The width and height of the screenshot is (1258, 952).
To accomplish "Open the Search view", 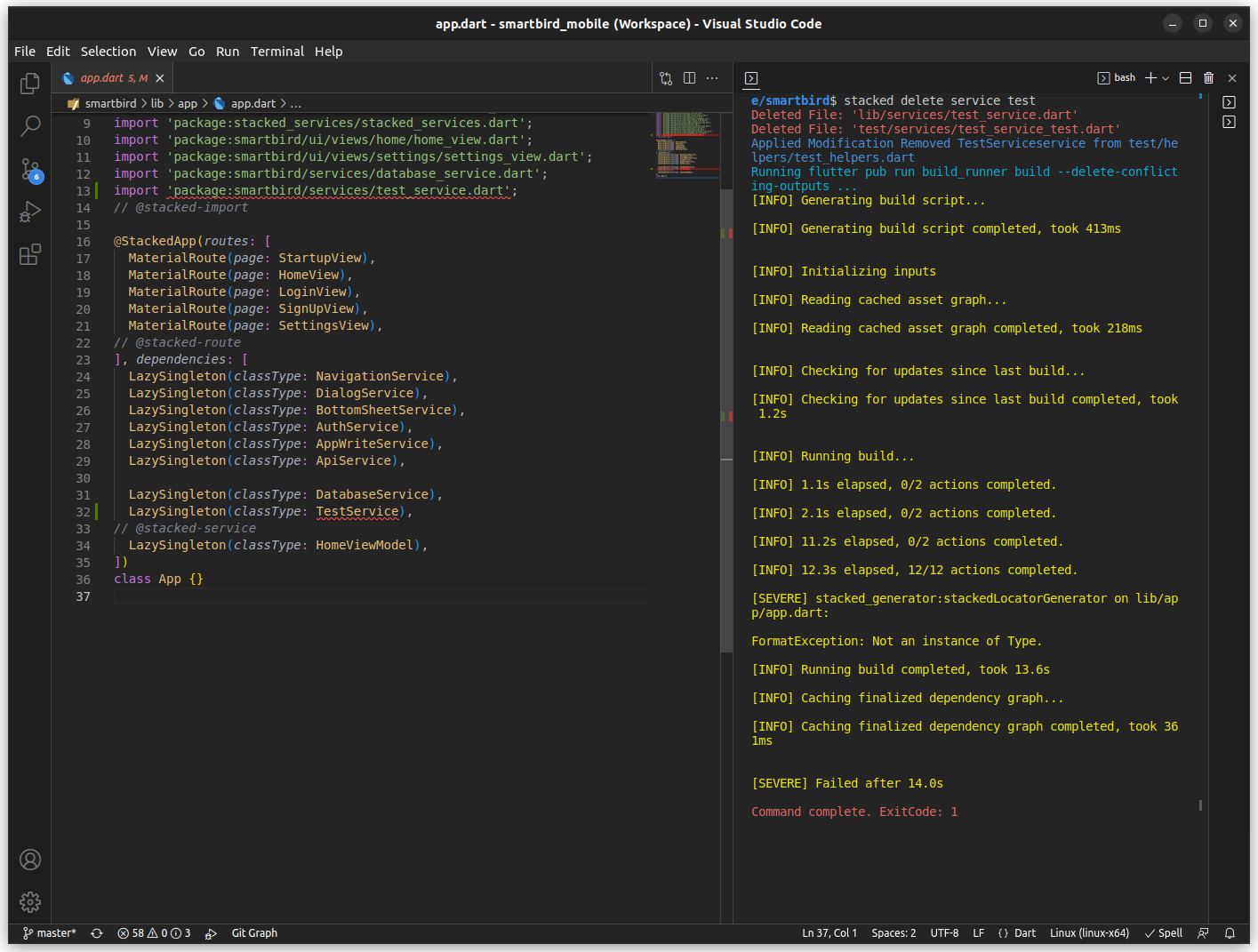I will (29, 125).
